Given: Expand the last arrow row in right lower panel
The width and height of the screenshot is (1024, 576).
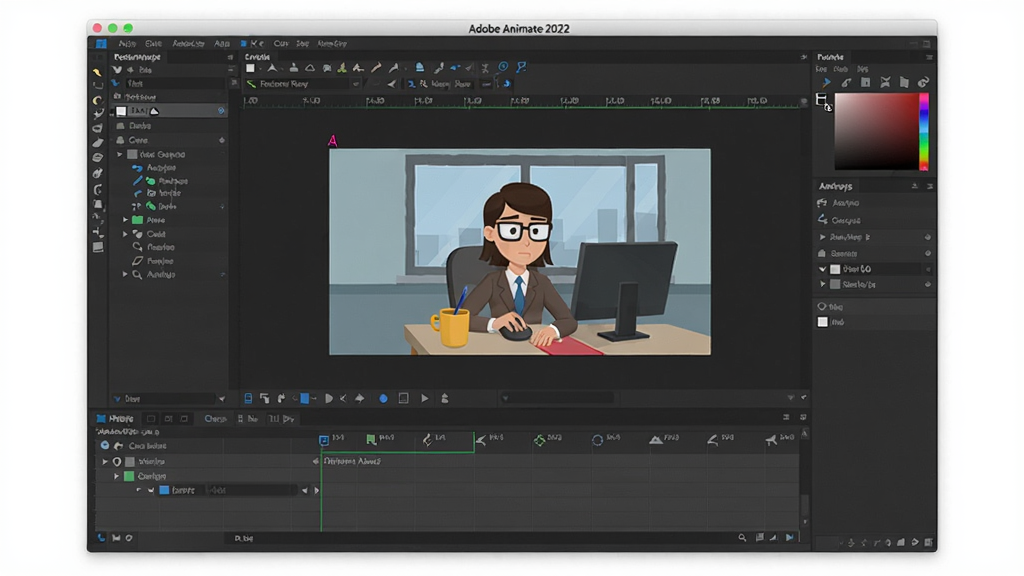Looking at the screenshot, I should click(823, 285).
